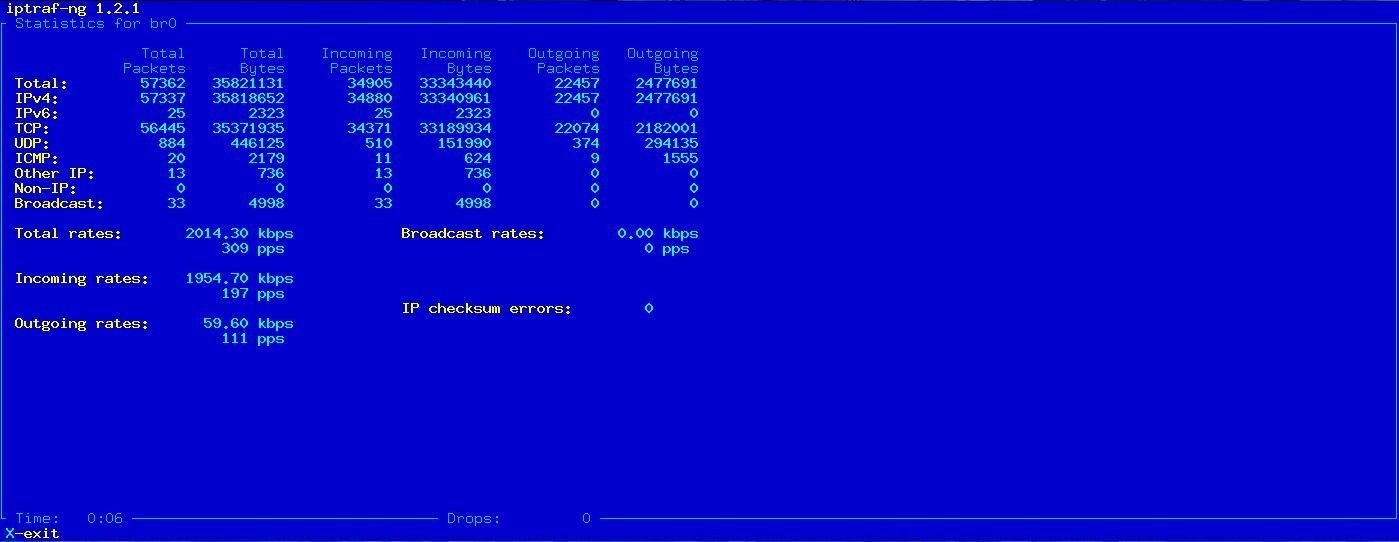The height and width of the screenshot is (542, 1399).
Task: Click IPv4 total bytes value 35818652
Action: click(249, 98)
